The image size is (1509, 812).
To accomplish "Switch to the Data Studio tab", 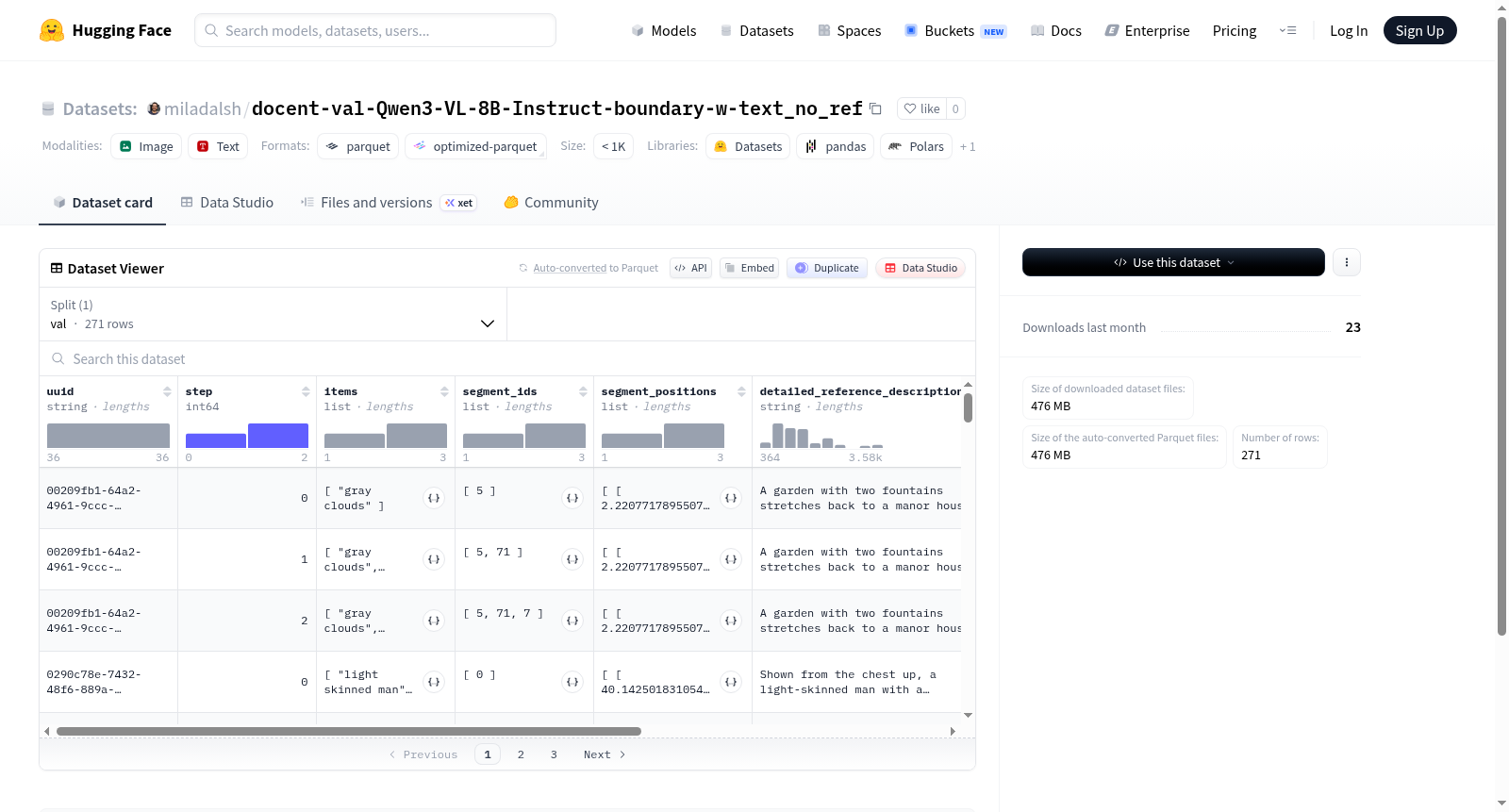I will 227,203.
